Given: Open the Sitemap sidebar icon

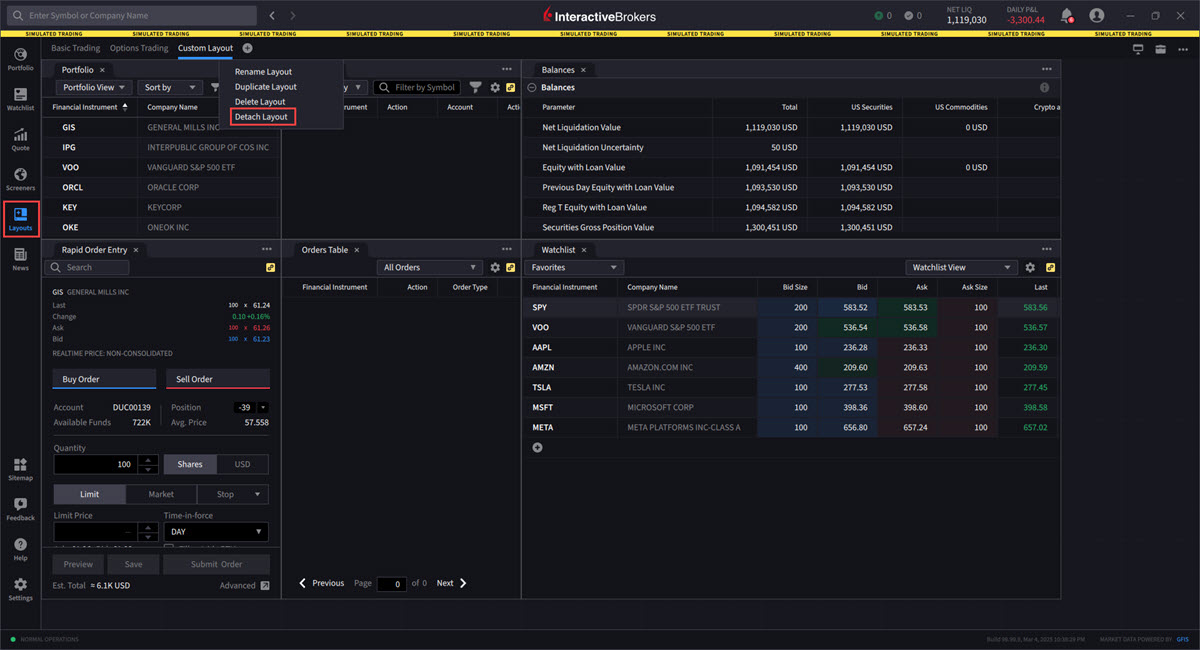Looking at the screenshot, I should coord(20,469).
